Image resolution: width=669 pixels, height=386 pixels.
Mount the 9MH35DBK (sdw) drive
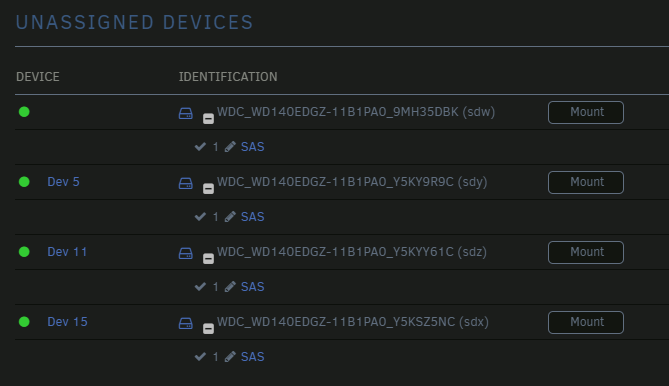(586, 112)
